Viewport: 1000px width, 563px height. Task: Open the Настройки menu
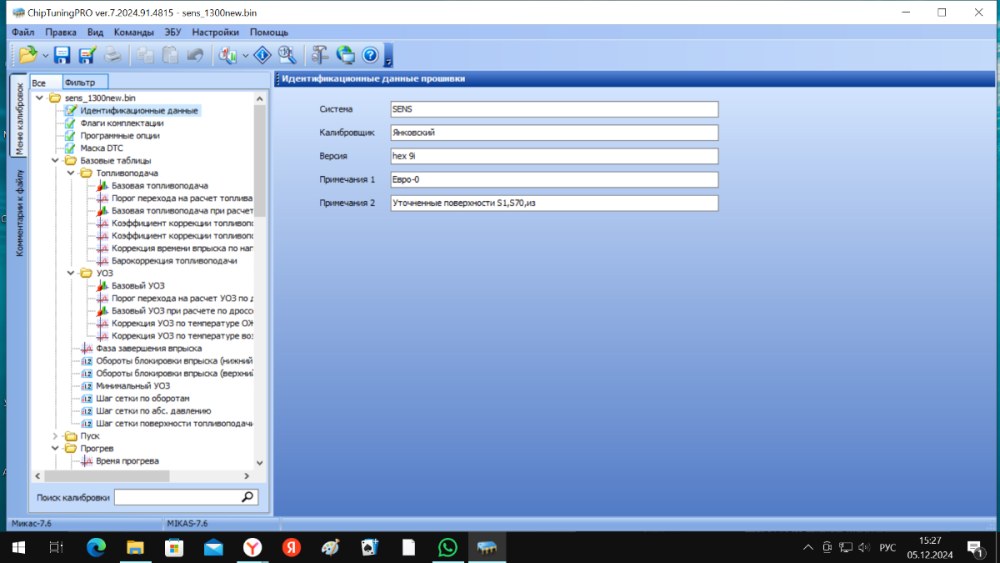pyautogui.click(x=215, y=32)
